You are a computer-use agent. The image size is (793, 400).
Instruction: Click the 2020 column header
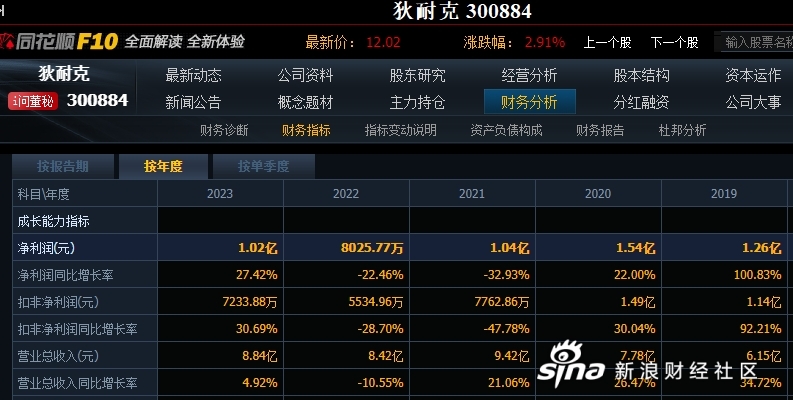click(598, 194)
